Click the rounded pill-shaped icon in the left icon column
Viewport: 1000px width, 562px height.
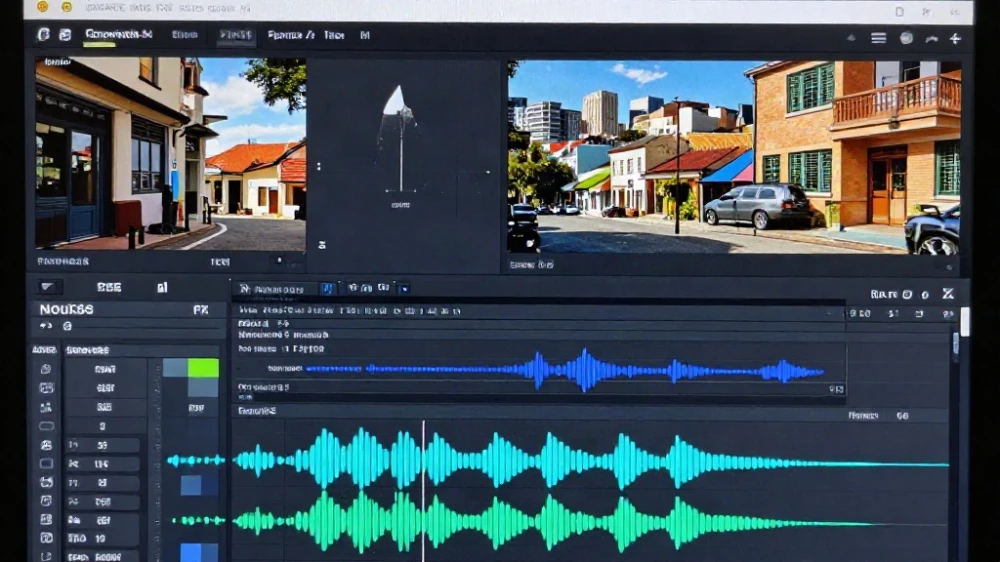[46, 425]
